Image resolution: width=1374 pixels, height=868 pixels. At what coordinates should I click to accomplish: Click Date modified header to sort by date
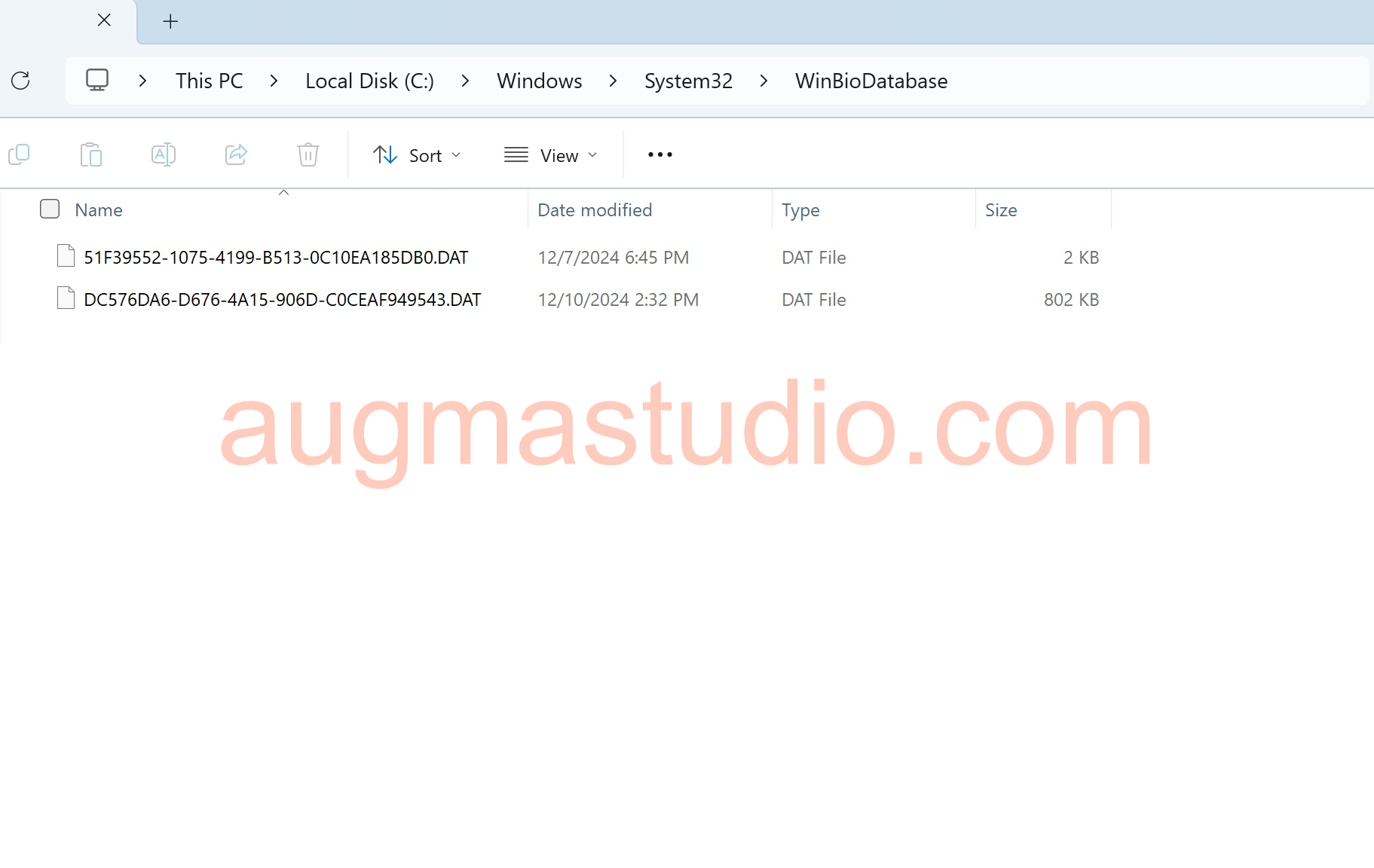[595, 209]
